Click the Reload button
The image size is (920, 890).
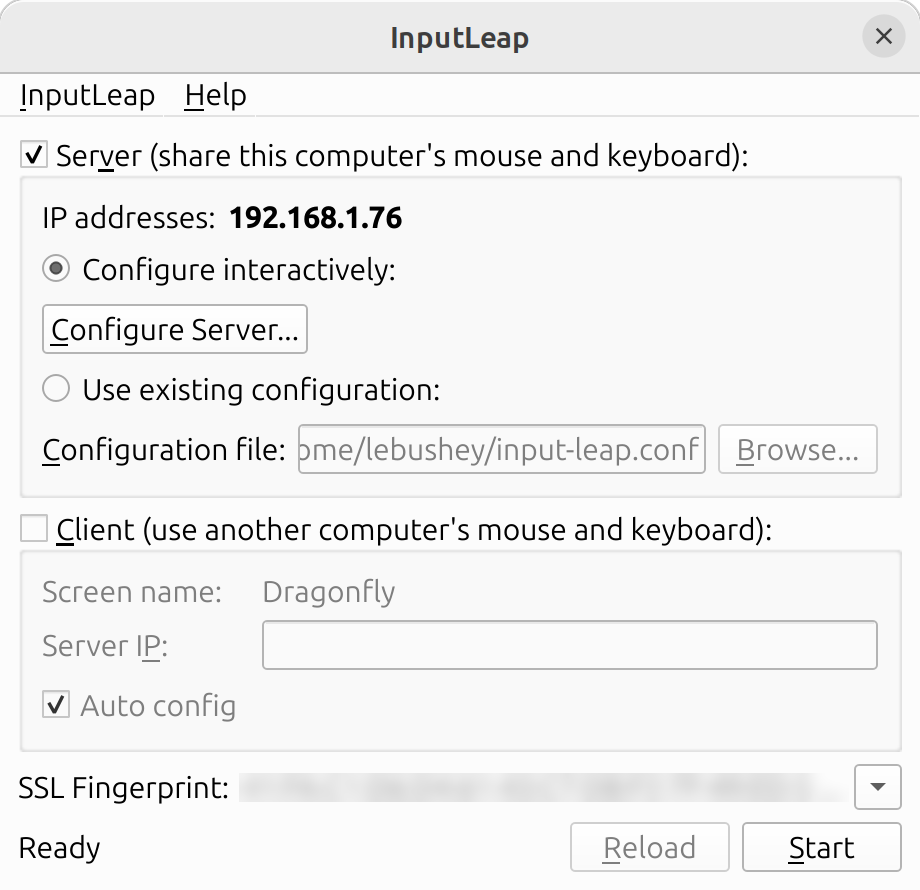[x=650, y=847]
